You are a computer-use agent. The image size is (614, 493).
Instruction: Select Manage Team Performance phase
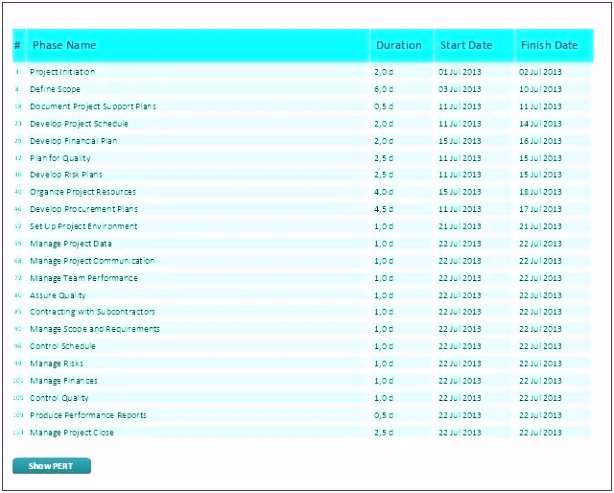[302, 278]
